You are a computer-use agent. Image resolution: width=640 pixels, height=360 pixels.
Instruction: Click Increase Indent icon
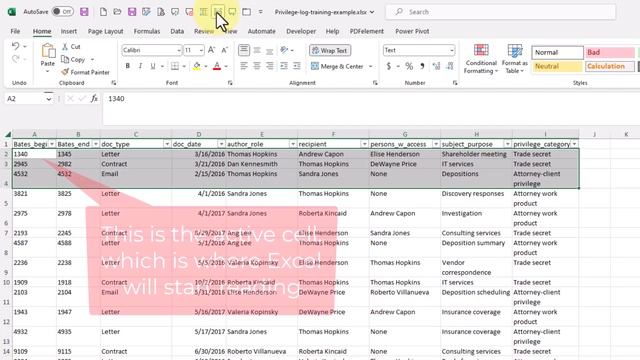[297, 66]
